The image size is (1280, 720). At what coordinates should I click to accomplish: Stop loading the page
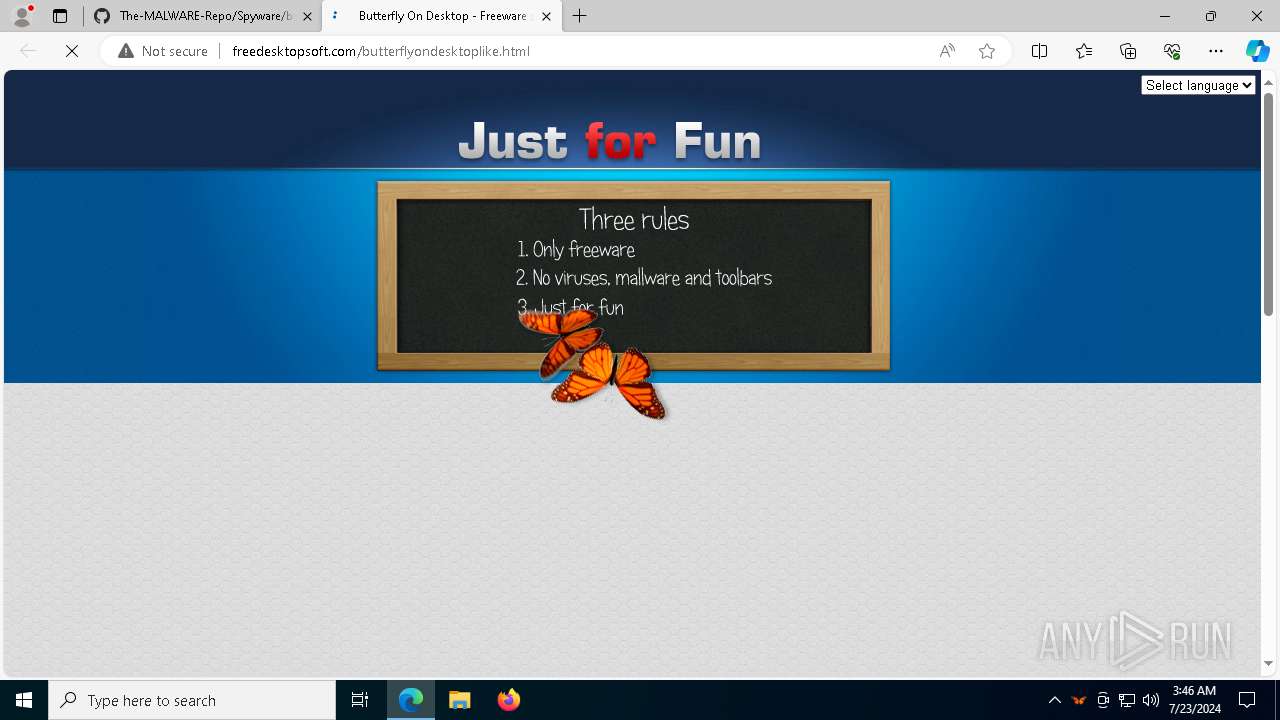pyautogui.click(x=72, y=51)
